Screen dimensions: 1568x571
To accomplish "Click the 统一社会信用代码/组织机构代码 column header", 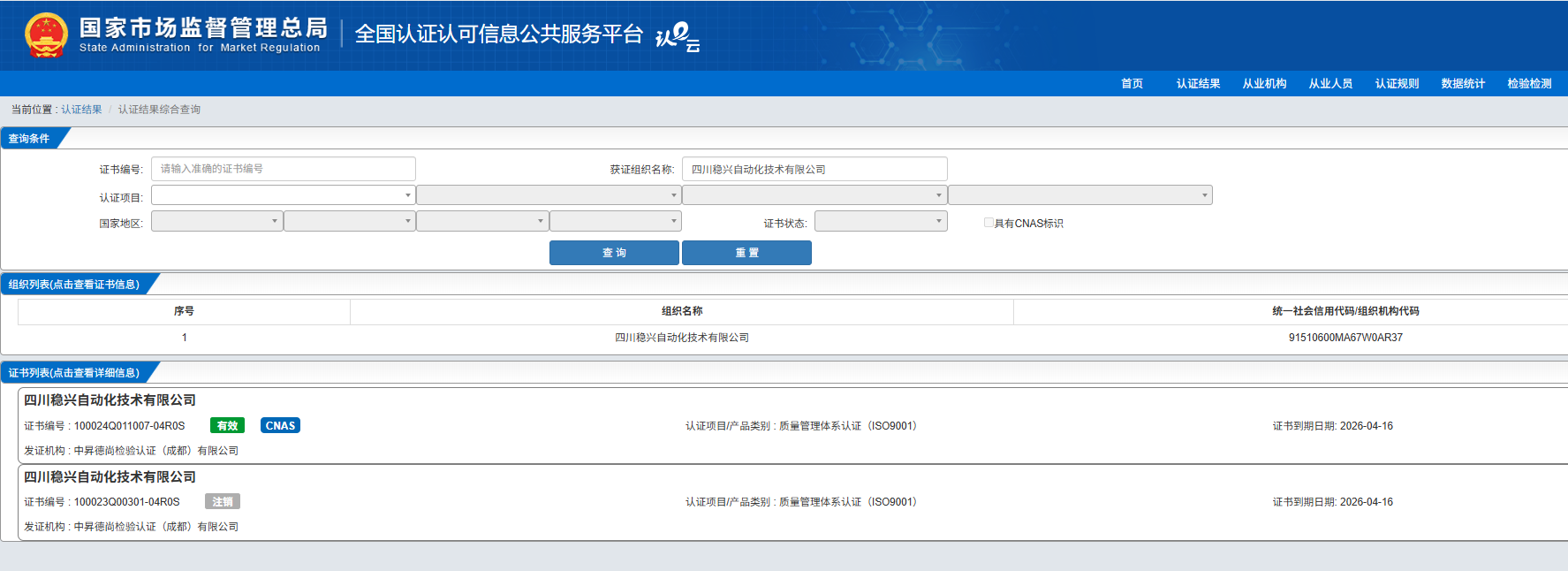I will [x=1345, y=311].
